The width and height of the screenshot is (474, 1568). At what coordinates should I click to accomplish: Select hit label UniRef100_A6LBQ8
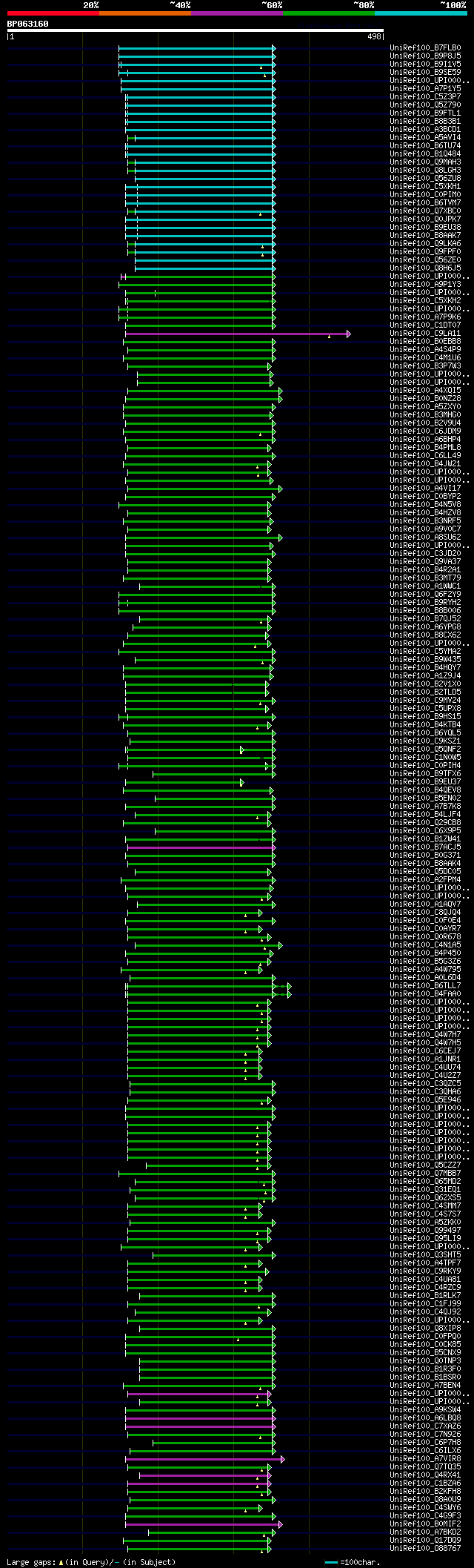tap(425, 1418)
